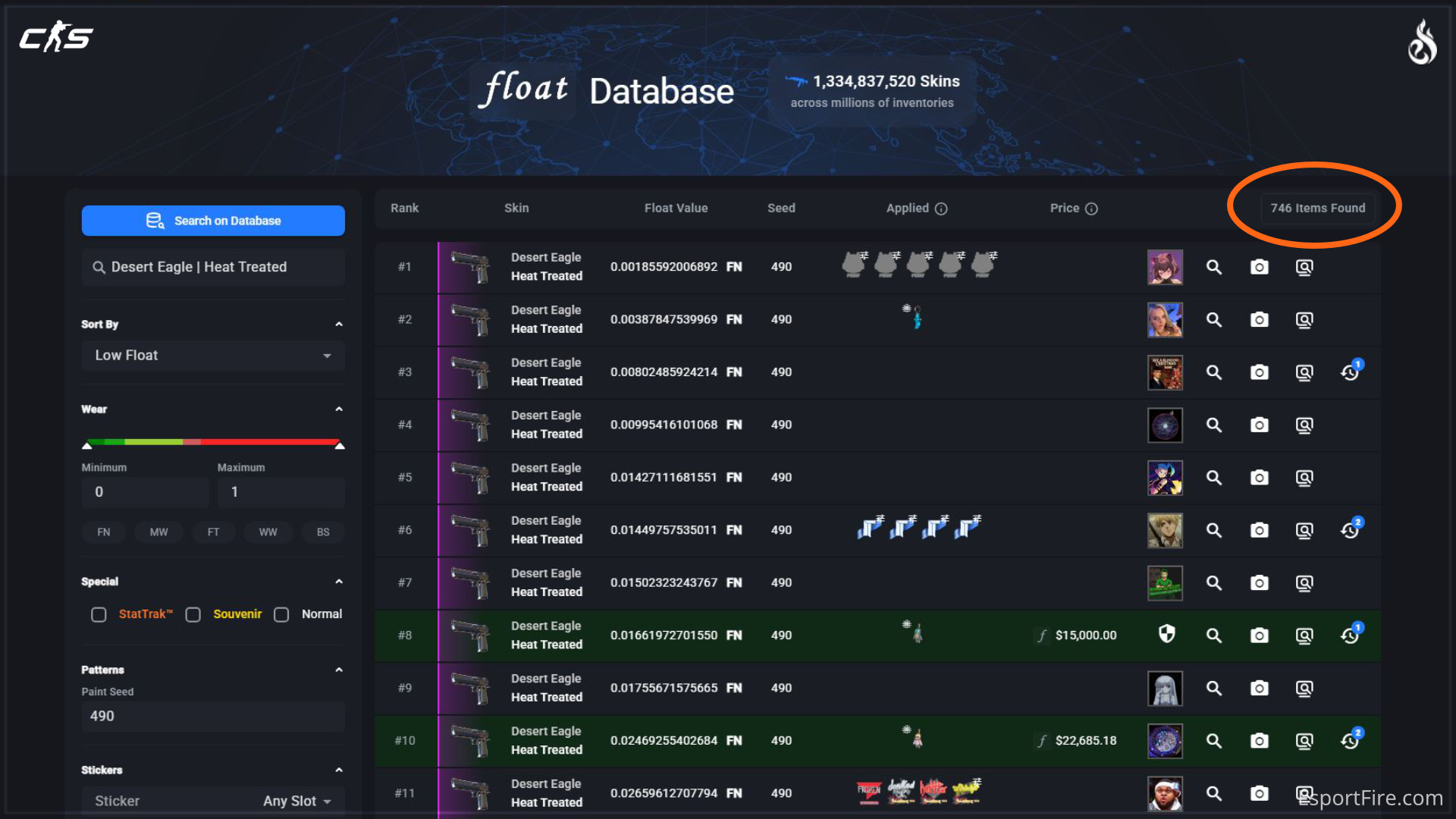Viewport: 1456px width, 819px height.
Task: Click the CS logo in top-left corner
Action: [56, 36]
